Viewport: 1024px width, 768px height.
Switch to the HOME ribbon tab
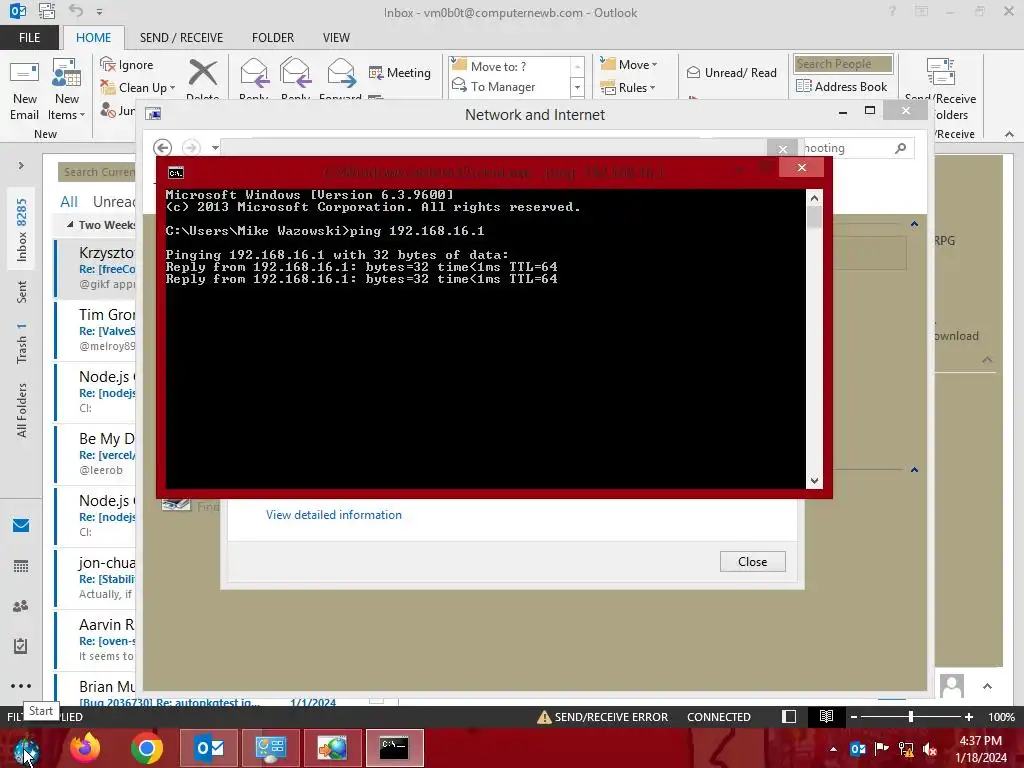(93, 38)
